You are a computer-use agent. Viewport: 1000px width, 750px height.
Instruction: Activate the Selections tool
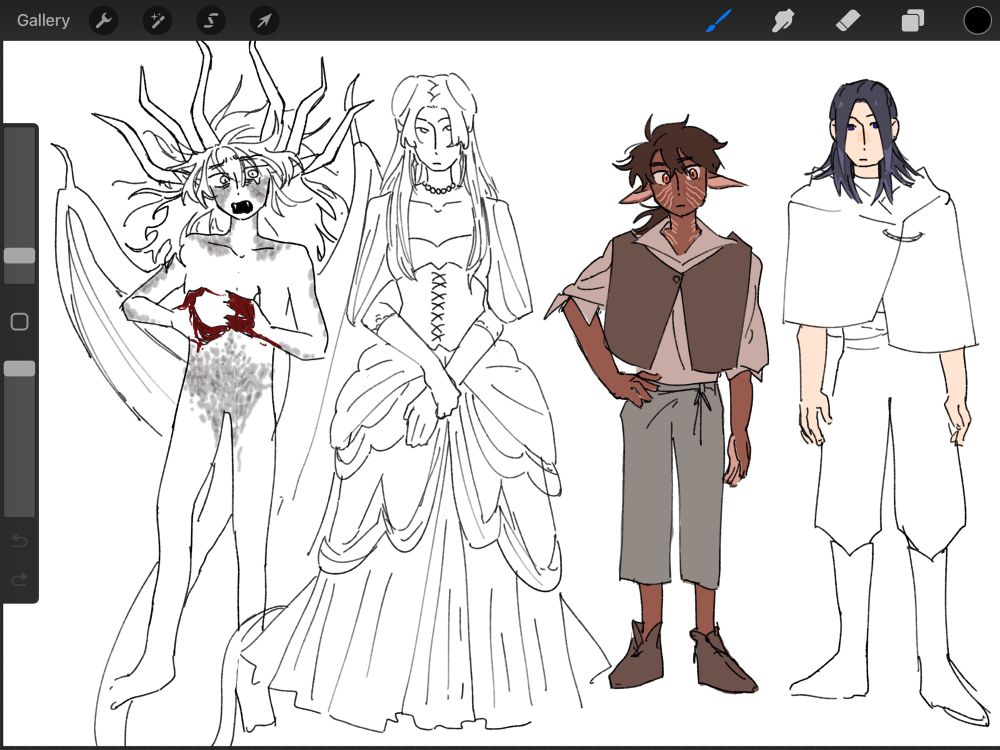coord(210,20)
